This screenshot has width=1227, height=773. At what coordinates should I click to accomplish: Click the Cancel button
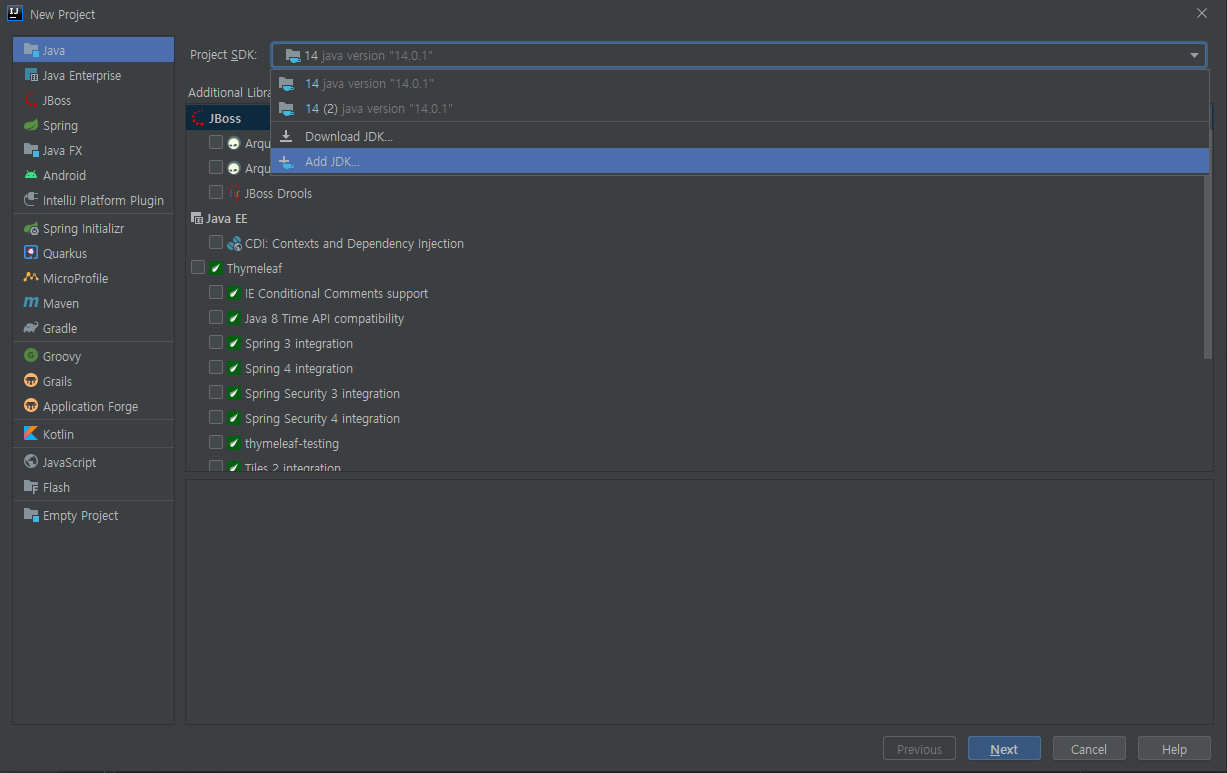coord(1089,749)
